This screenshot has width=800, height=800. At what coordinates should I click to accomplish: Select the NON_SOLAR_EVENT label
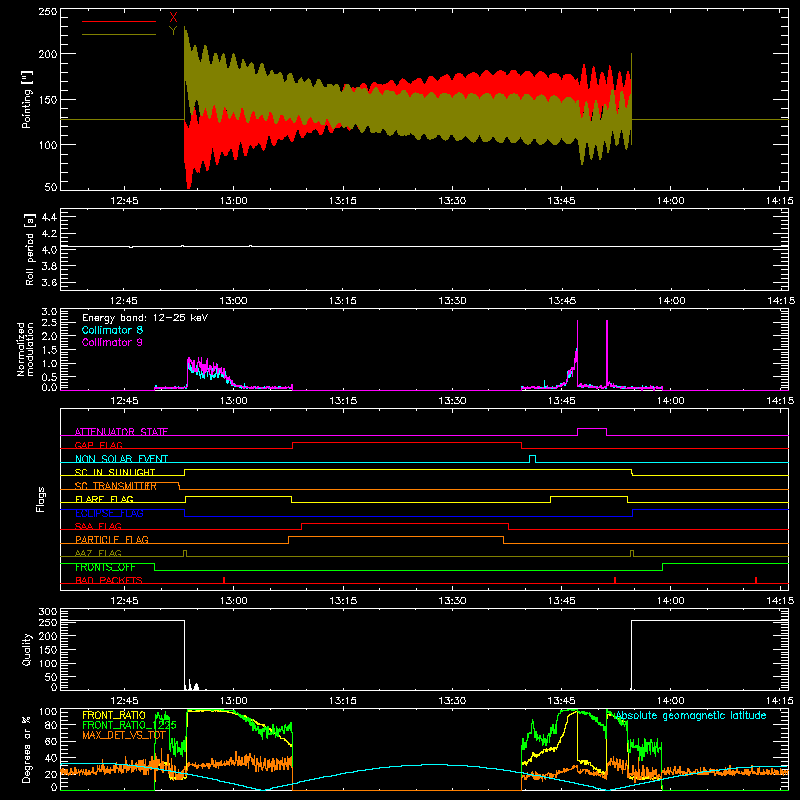[121, 459]
